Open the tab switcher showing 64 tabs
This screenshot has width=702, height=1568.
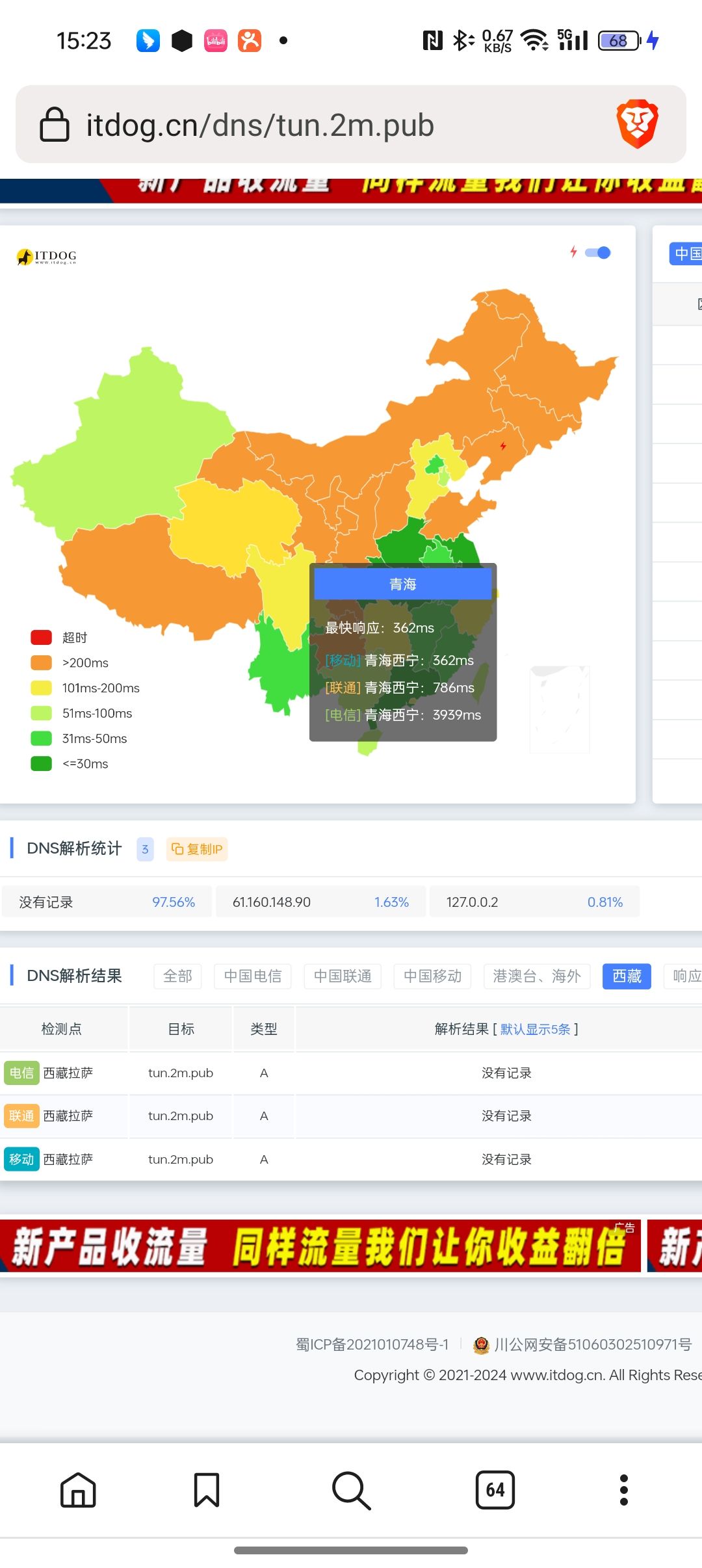click(x=495, y=1489)
